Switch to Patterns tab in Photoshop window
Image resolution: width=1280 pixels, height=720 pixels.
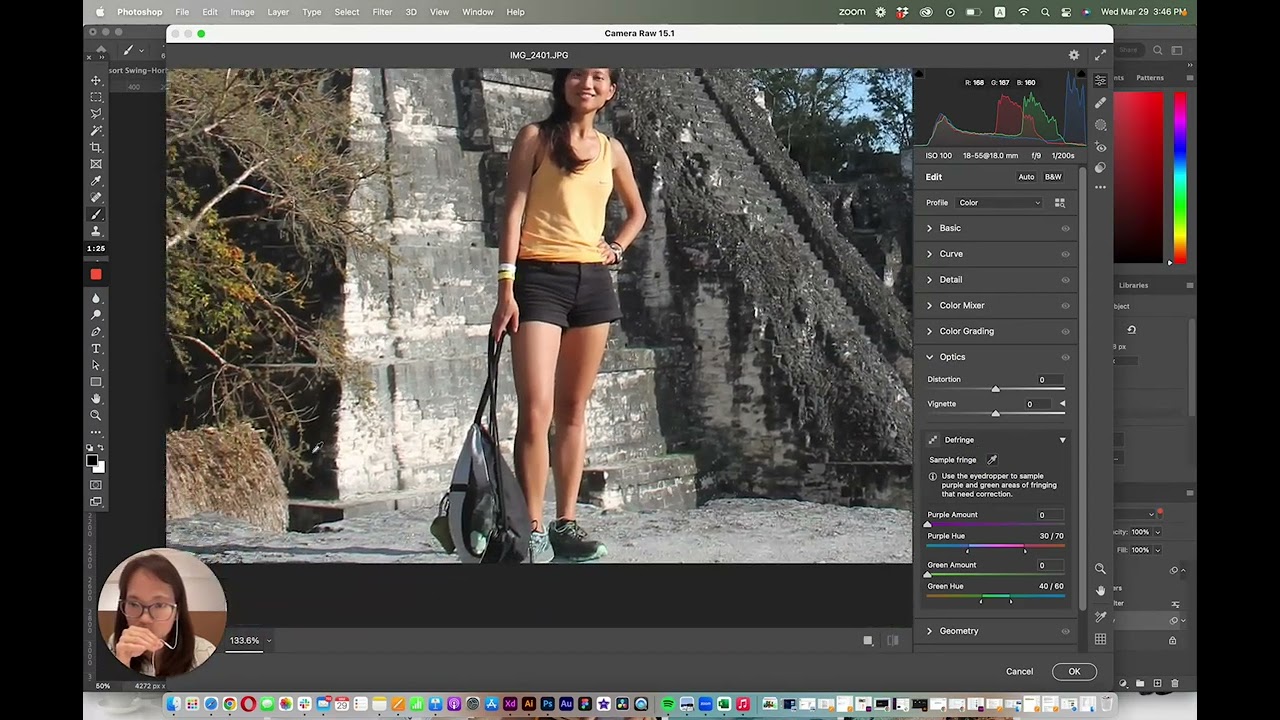point(1150,78)
